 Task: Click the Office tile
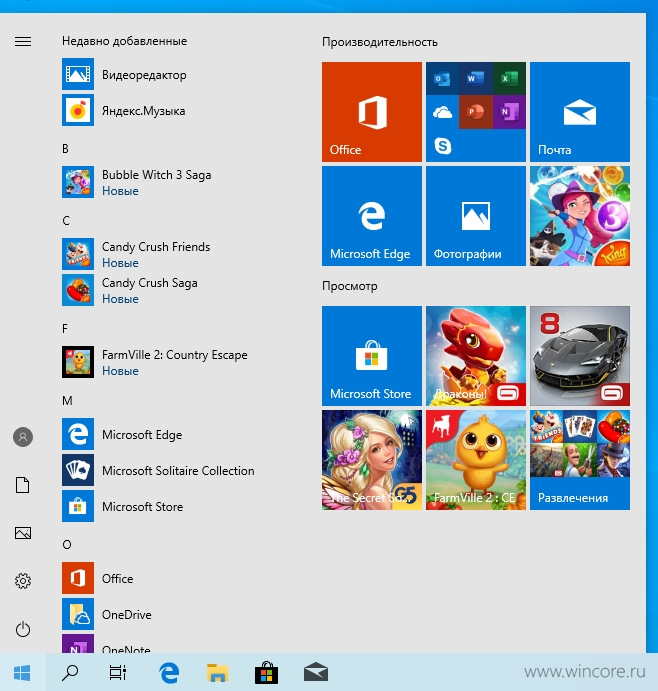click(372, 112)
